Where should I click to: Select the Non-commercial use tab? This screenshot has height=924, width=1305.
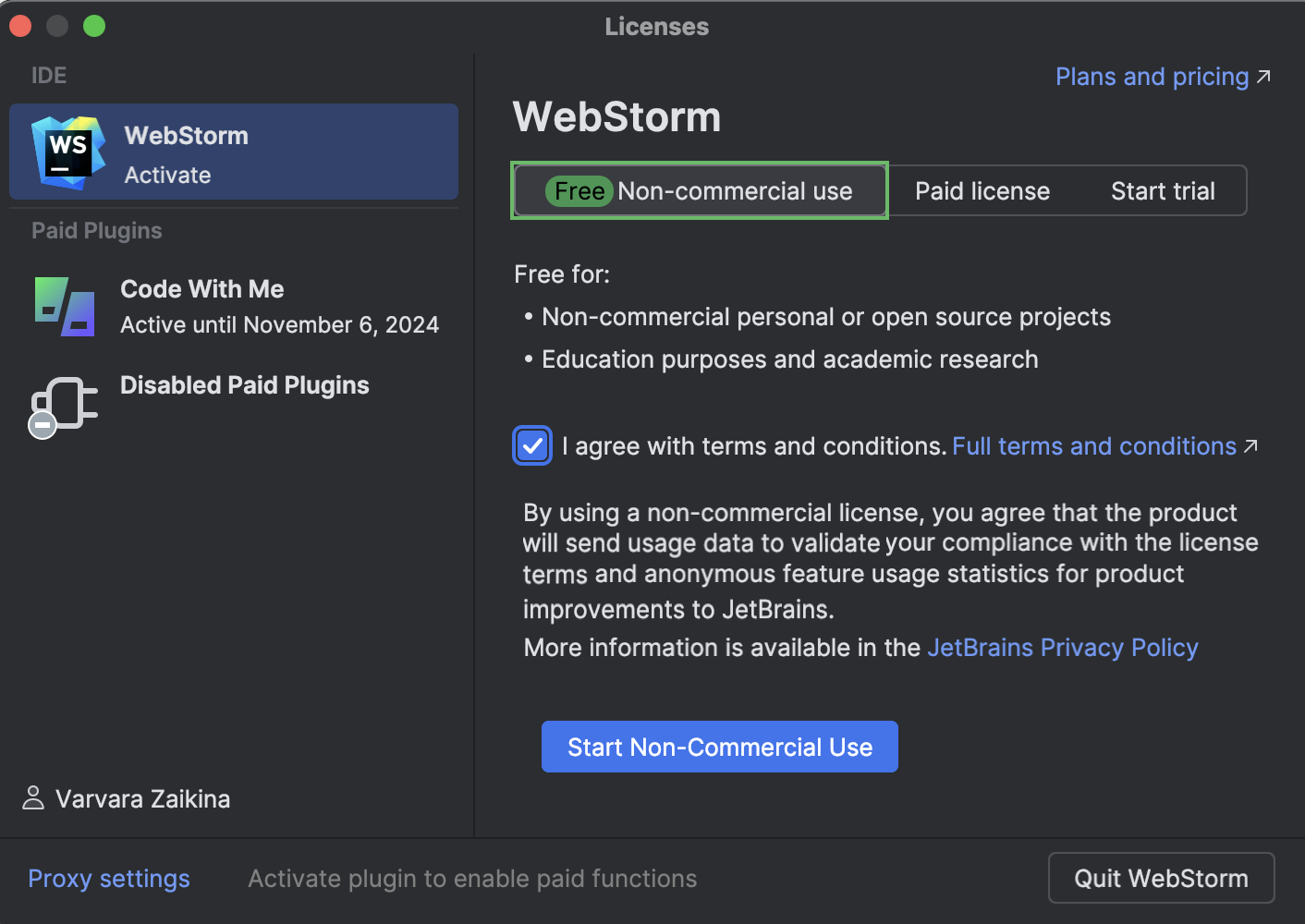(735, 190)
